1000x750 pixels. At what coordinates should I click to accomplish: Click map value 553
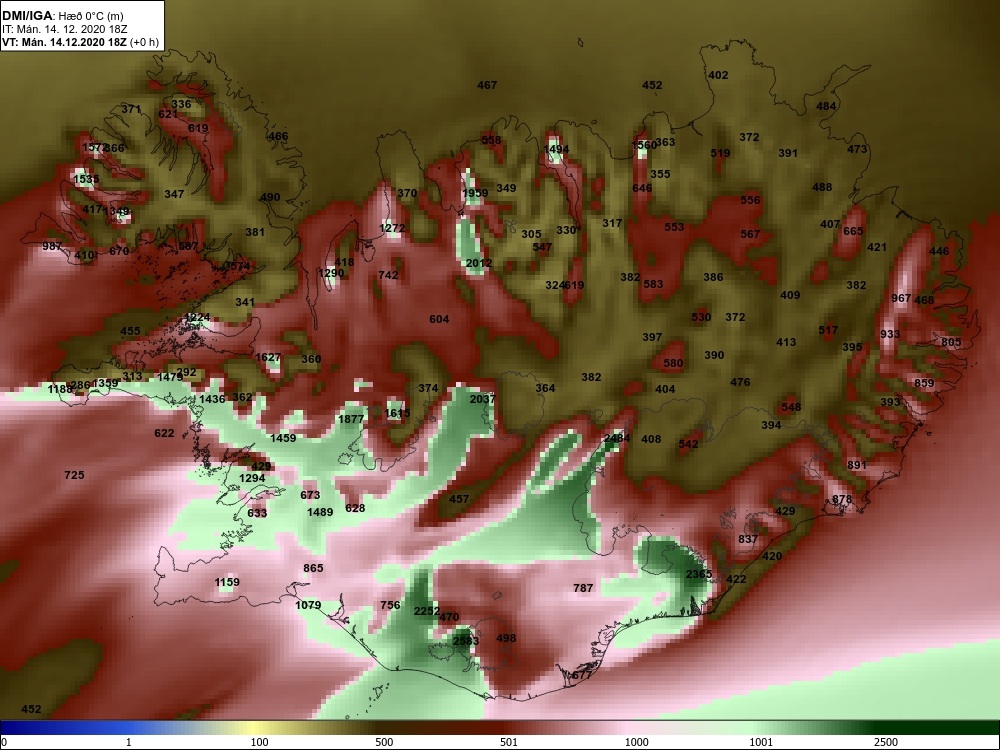[x=674, y=227]
